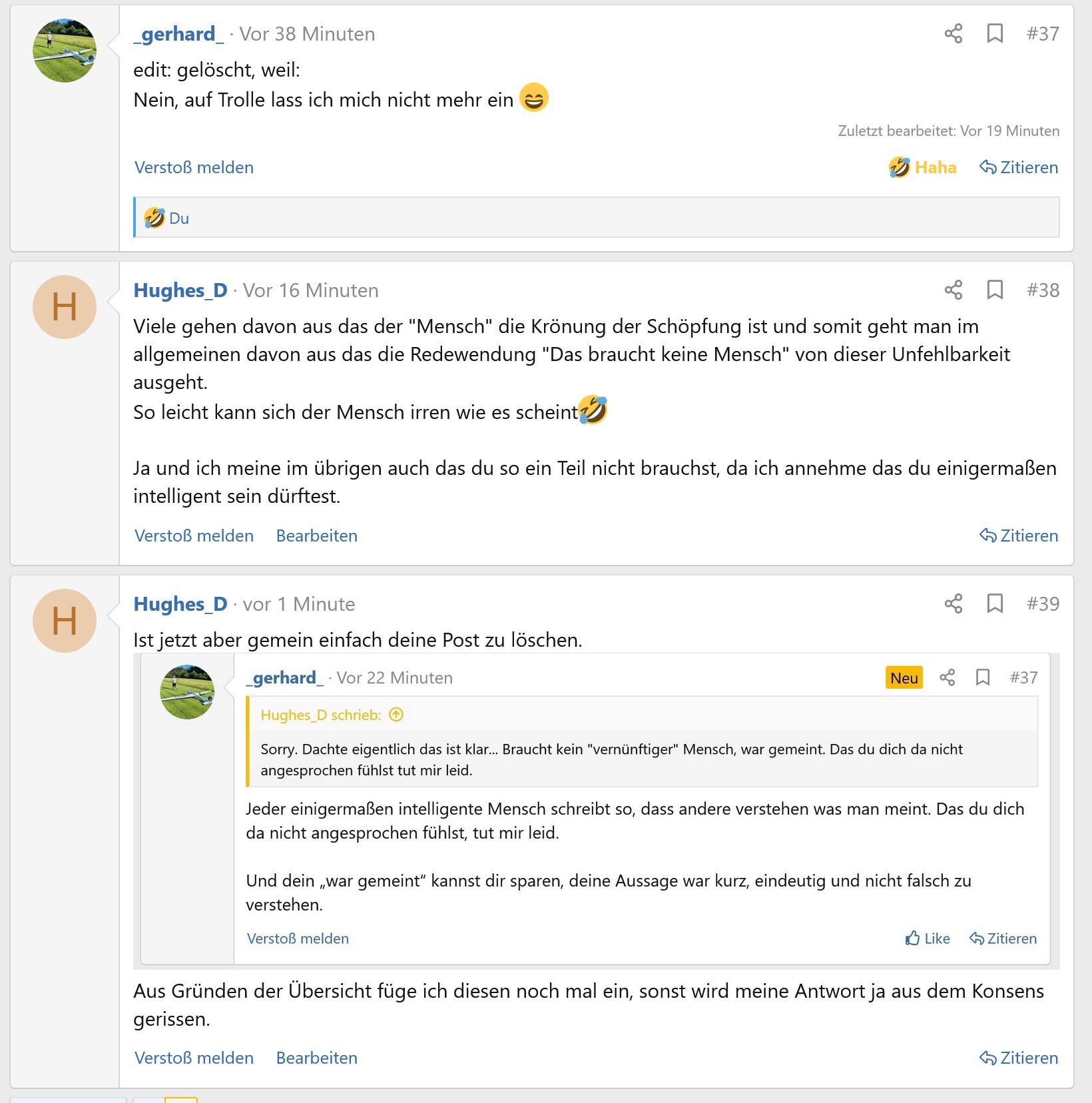Like the quoted _gerhard_ post

[x=928, y=938]
